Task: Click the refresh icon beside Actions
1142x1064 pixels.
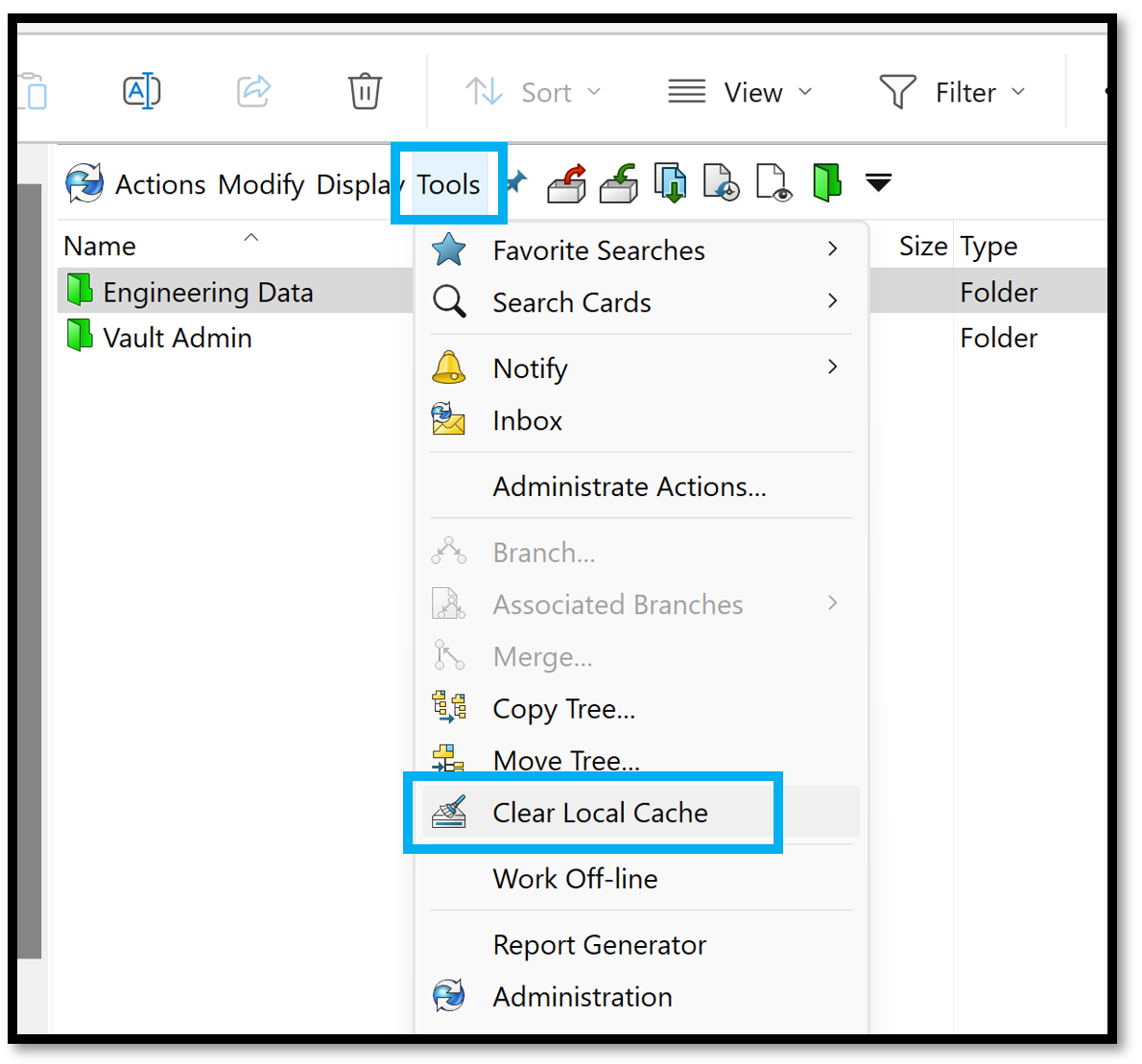Action: coord(83,183)
